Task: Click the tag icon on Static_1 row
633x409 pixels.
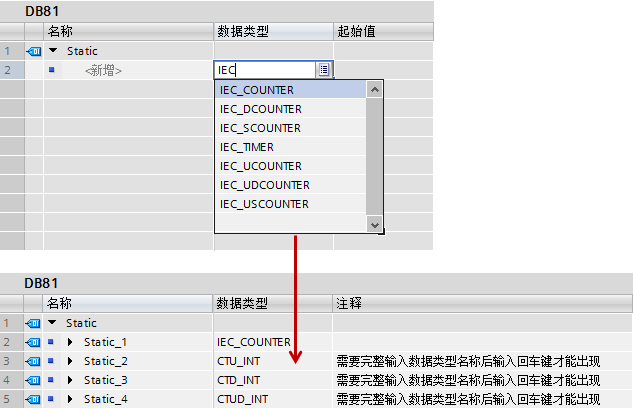Action: 33,342
